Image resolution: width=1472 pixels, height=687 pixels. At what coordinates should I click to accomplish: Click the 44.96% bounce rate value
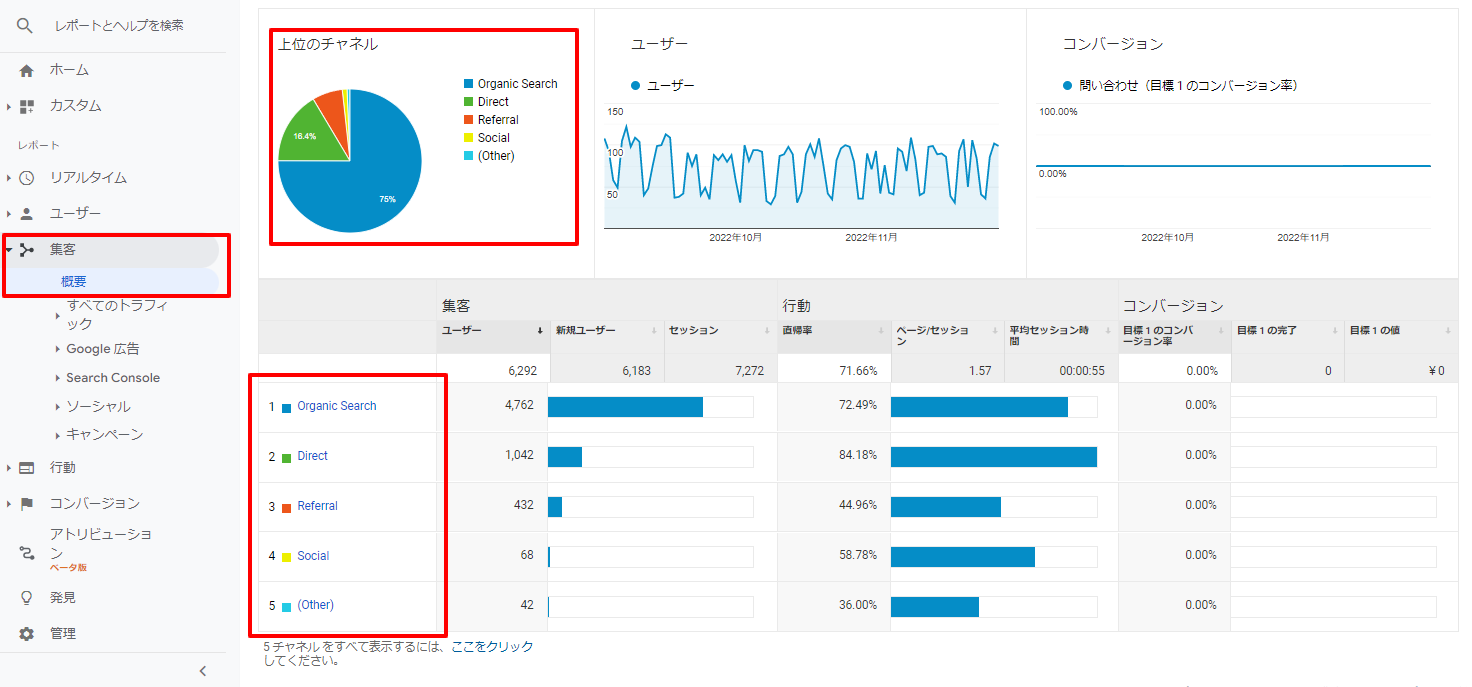click(x=858, y=506)
